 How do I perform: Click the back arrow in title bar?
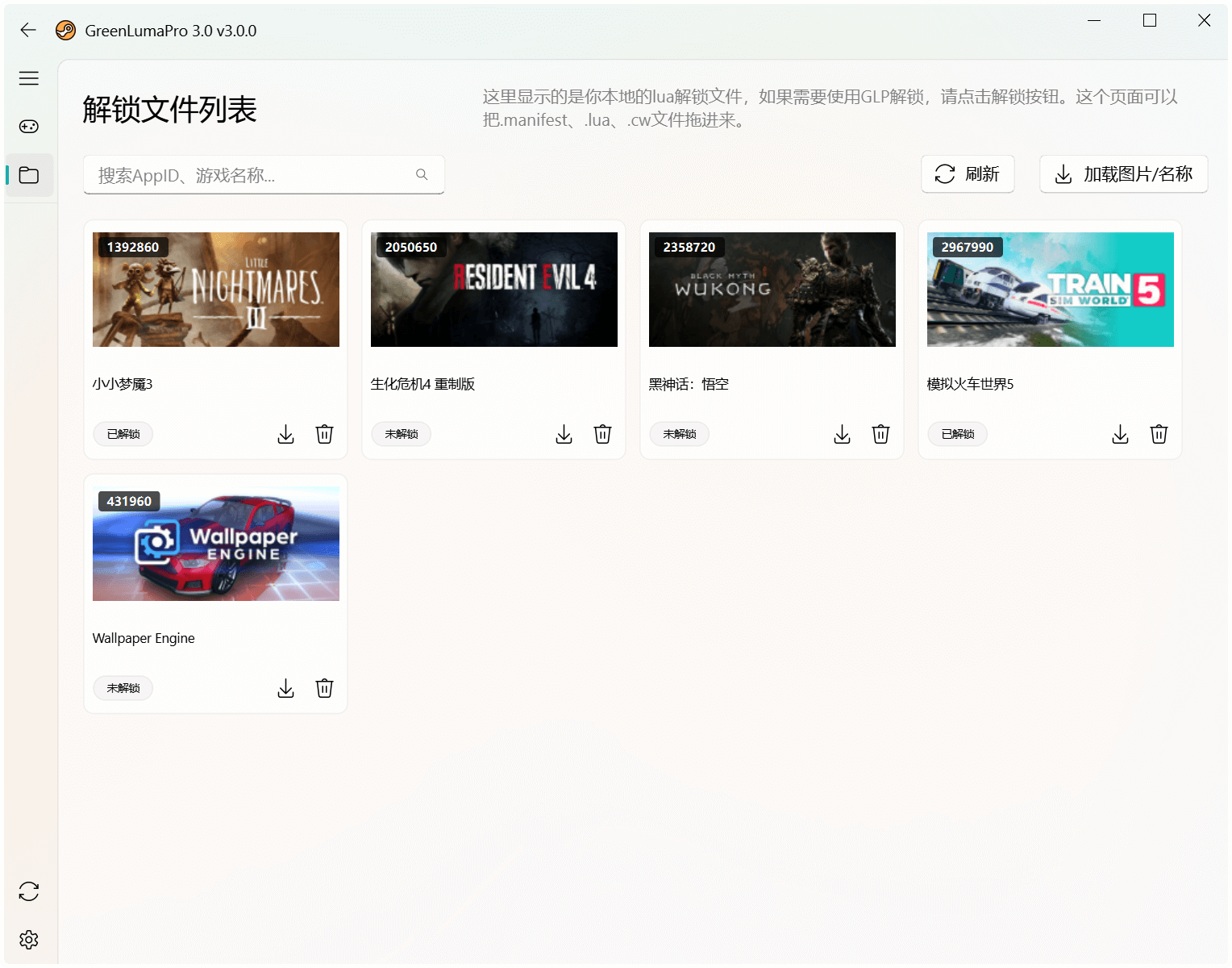click(x=28, y=31)
